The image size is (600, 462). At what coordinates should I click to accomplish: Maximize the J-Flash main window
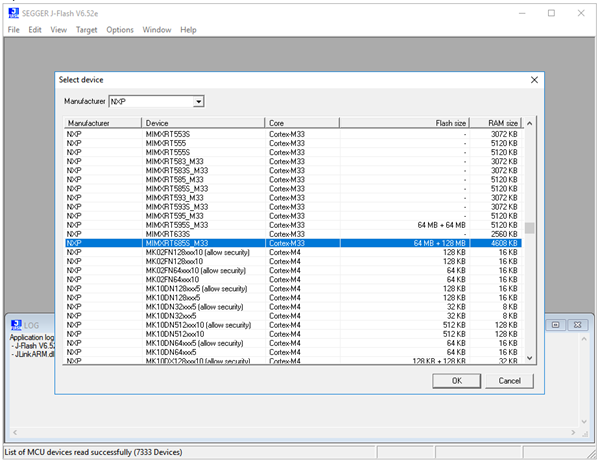tap(551, 13)
